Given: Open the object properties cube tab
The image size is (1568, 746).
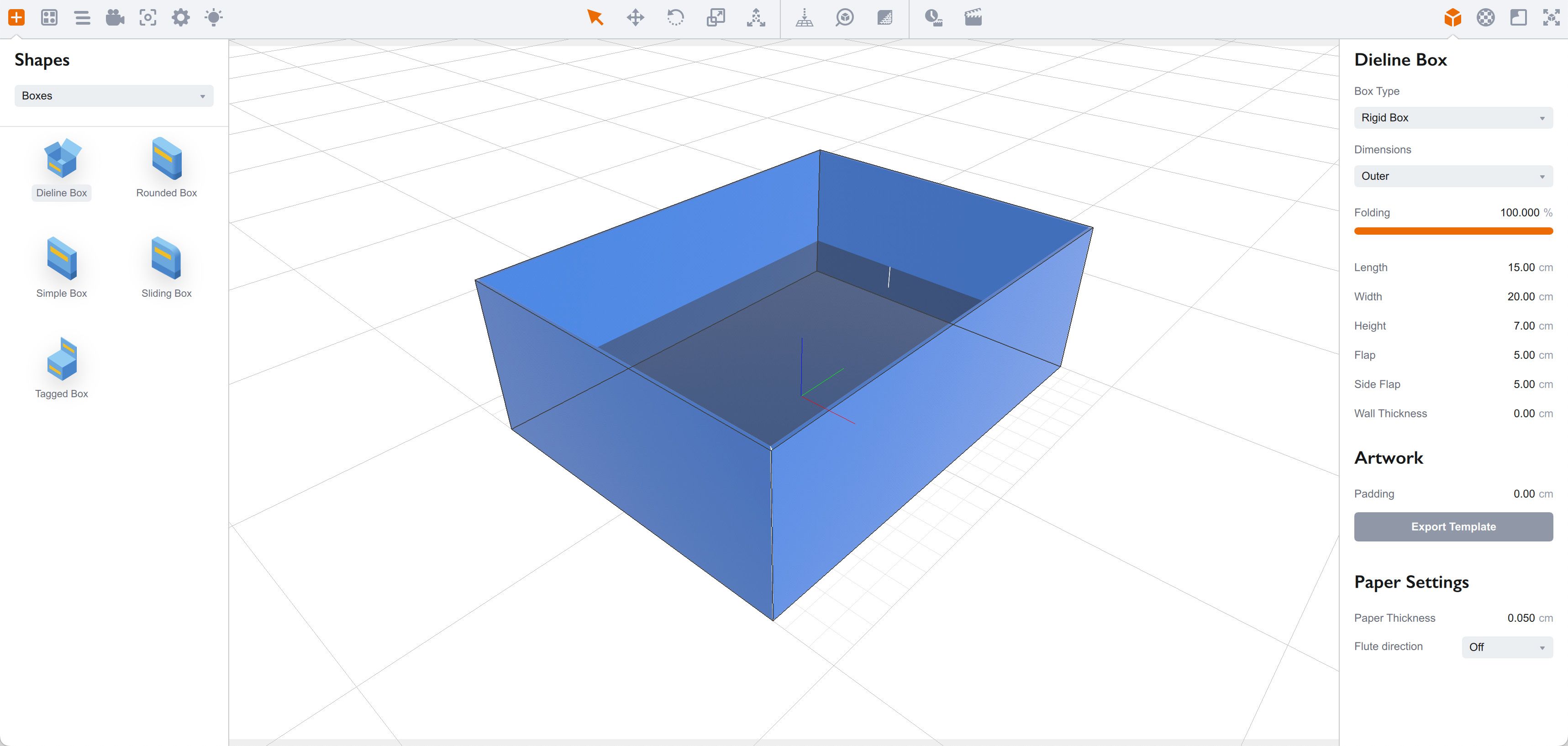Looking at the screenshot, I should tap(1452, 17).
